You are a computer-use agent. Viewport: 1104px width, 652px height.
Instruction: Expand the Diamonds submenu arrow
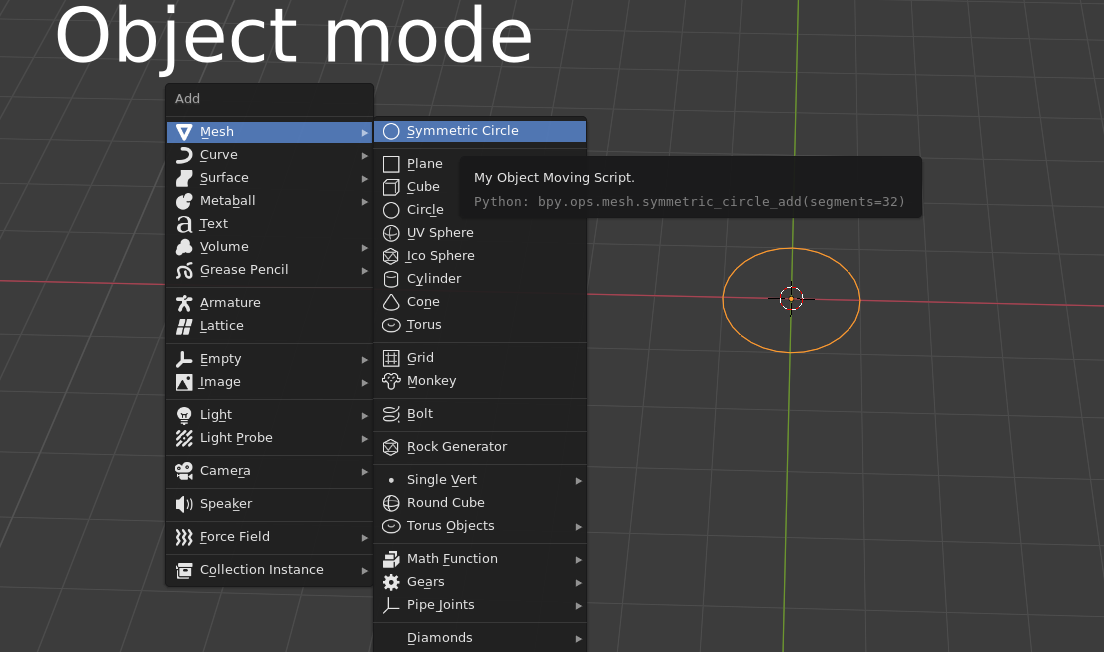(x=579, y=639)
